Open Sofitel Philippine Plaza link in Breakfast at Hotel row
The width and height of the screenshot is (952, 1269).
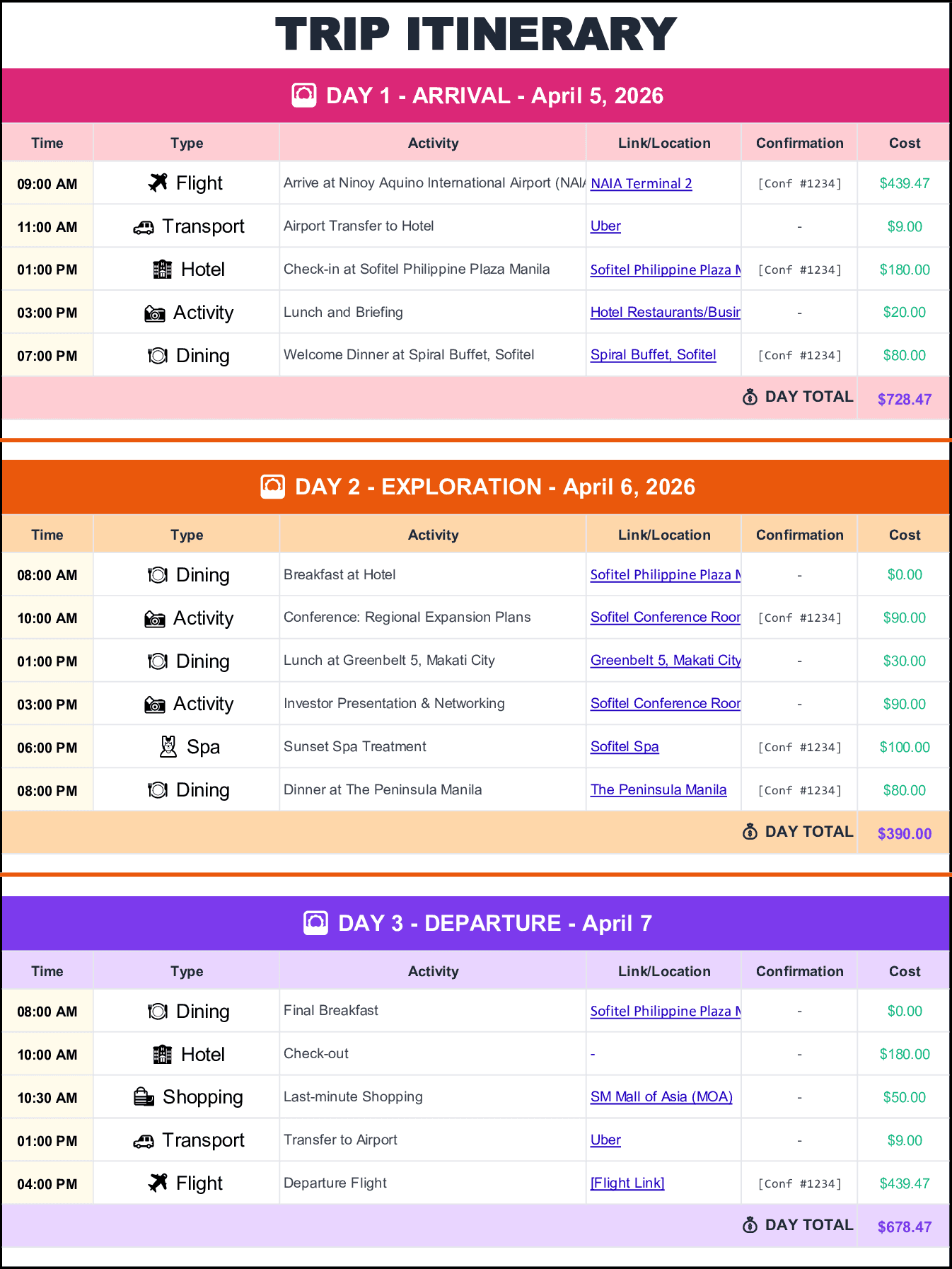coord(666,574)
